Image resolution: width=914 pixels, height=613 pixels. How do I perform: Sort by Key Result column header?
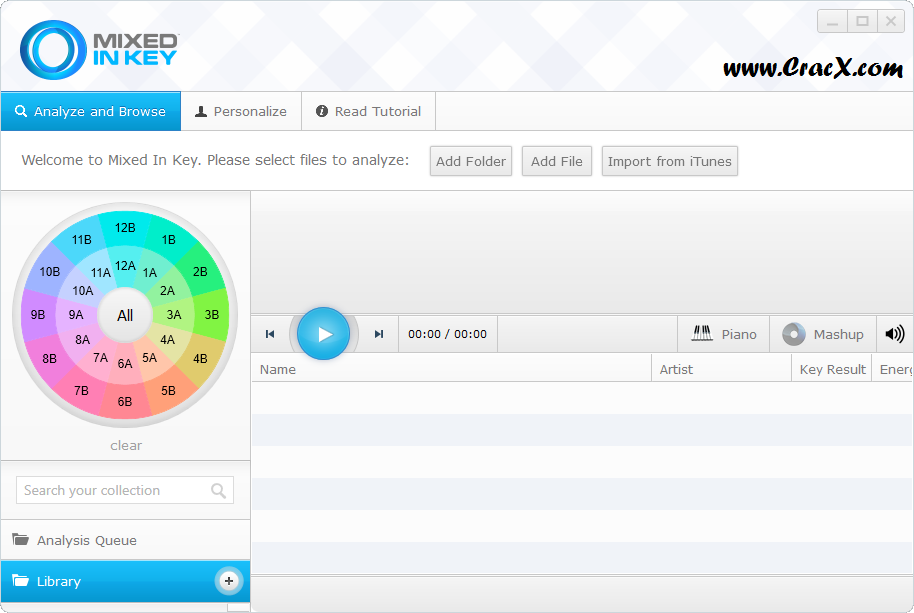[832, 369]
